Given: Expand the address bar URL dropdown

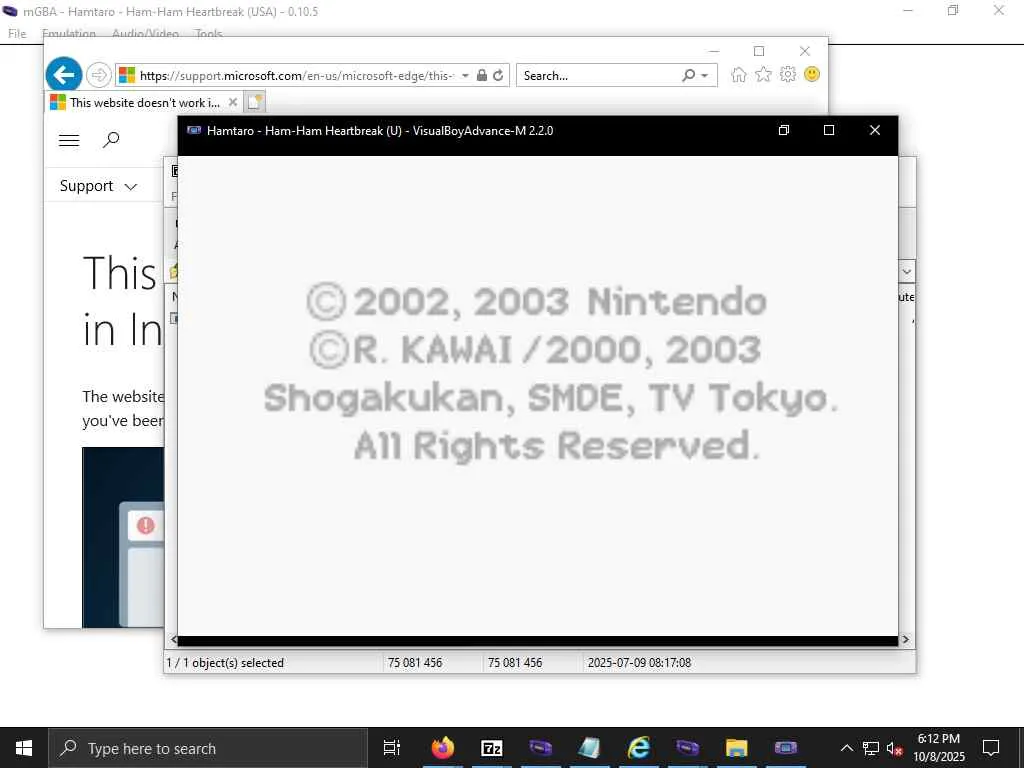Looking at the screenshot, I should tap(465, 76).
